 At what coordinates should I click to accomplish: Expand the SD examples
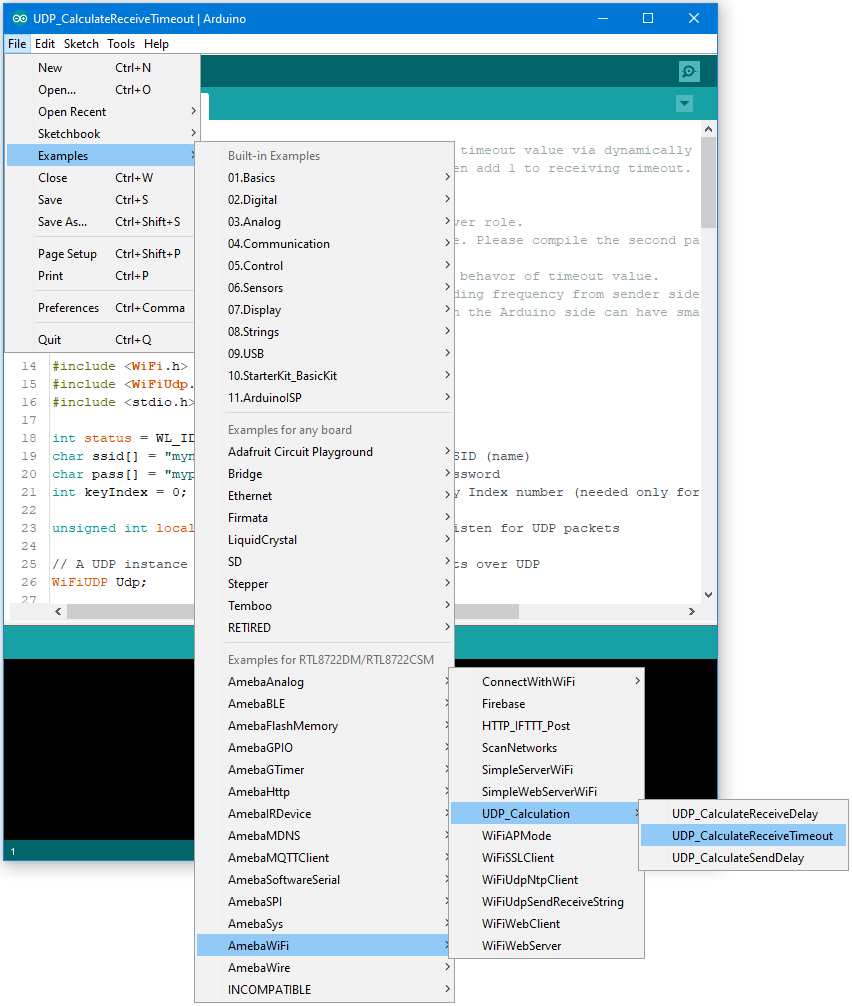325,562
